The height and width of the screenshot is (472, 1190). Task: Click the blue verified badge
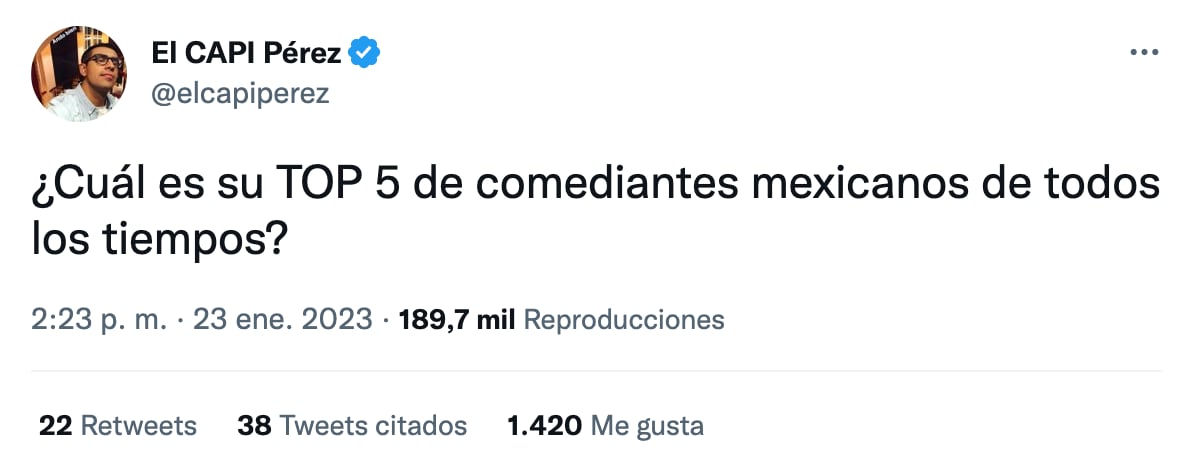(x=364, y=52)
